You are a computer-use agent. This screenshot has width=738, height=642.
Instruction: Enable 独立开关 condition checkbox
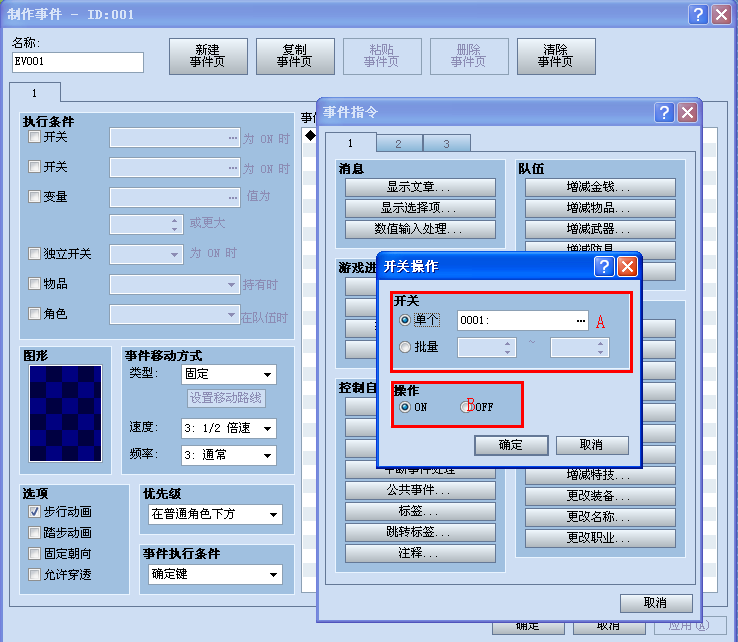(34, 254)
